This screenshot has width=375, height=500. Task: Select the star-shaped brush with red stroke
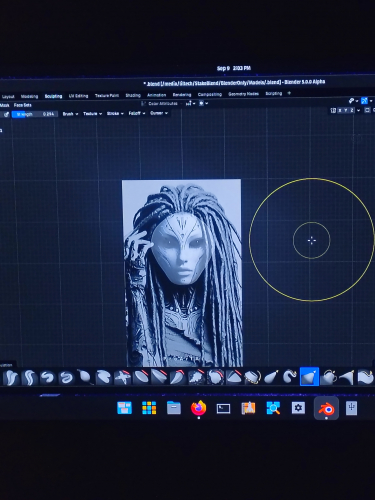point(123,377)
